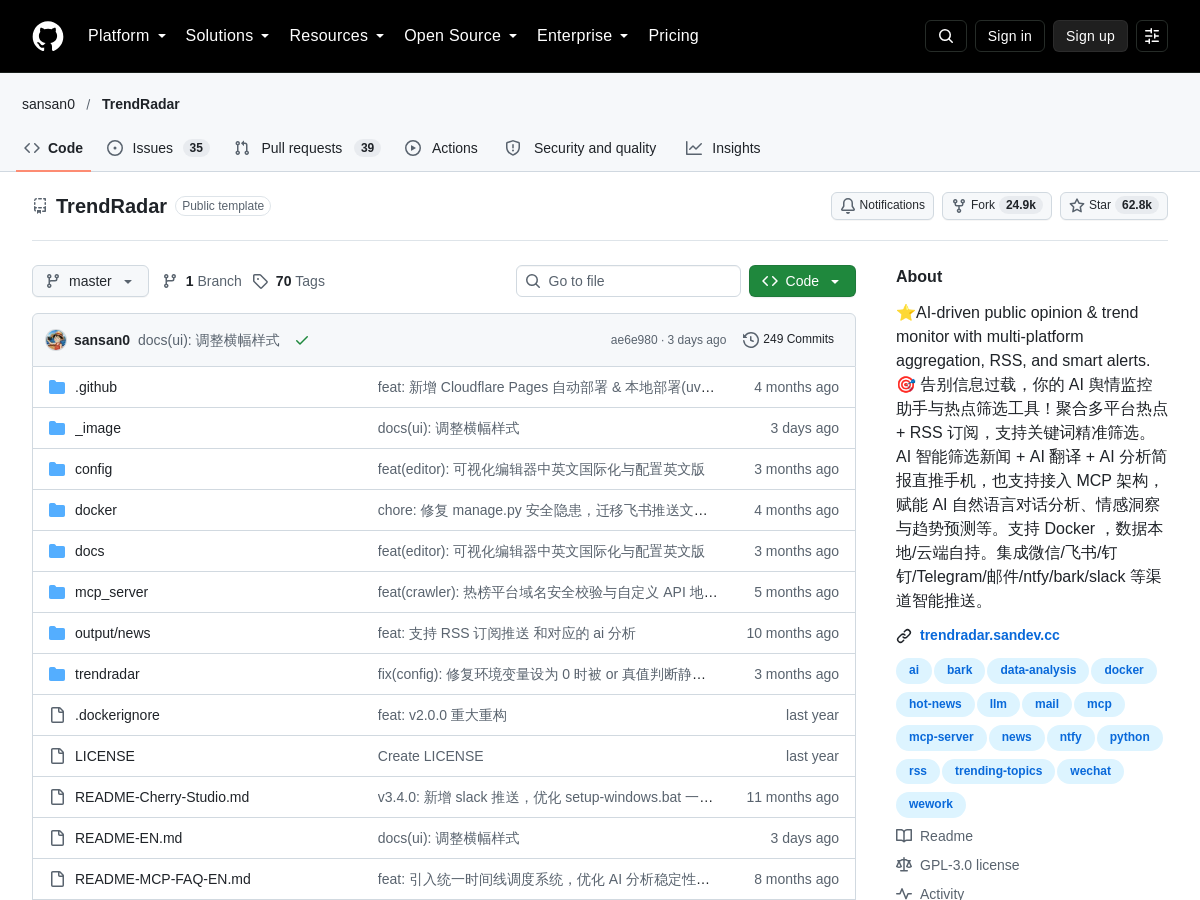Open the search magnifier button

946,36
